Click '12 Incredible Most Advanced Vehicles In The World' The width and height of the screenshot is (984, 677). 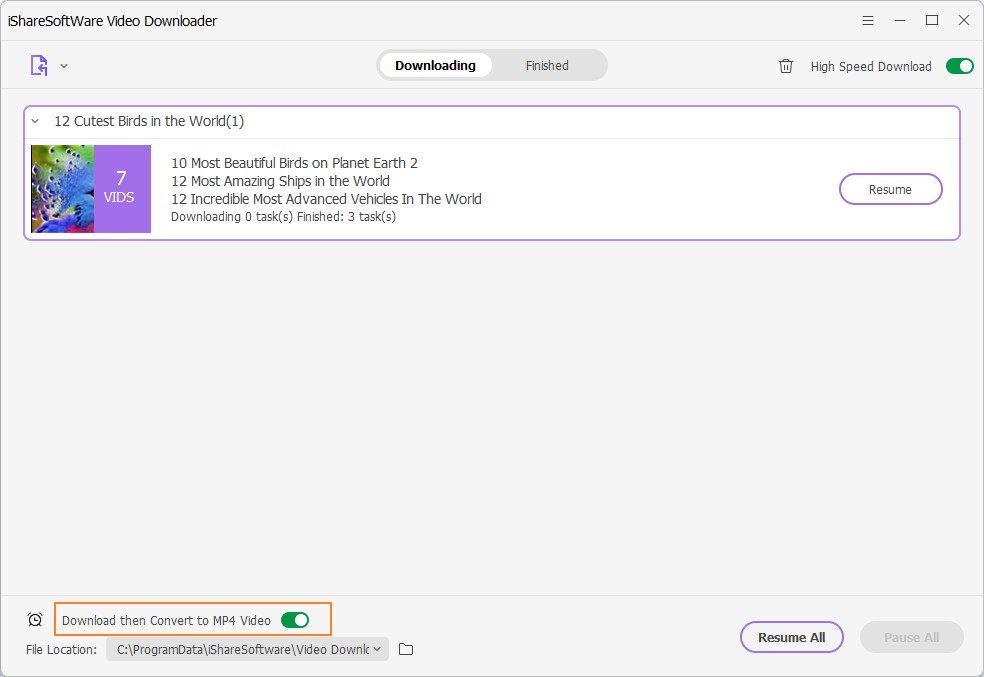[326, 199]
